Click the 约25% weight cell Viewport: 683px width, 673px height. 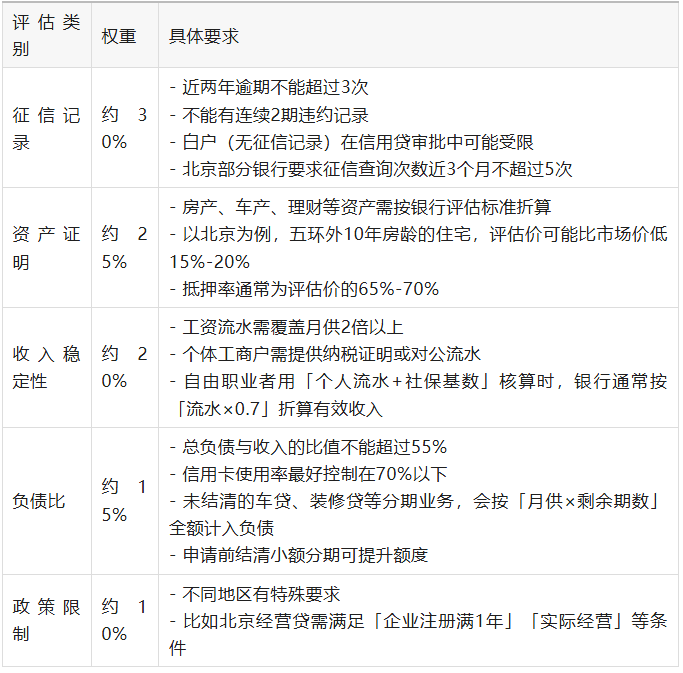pyautogui.click(x=124, y=248)
